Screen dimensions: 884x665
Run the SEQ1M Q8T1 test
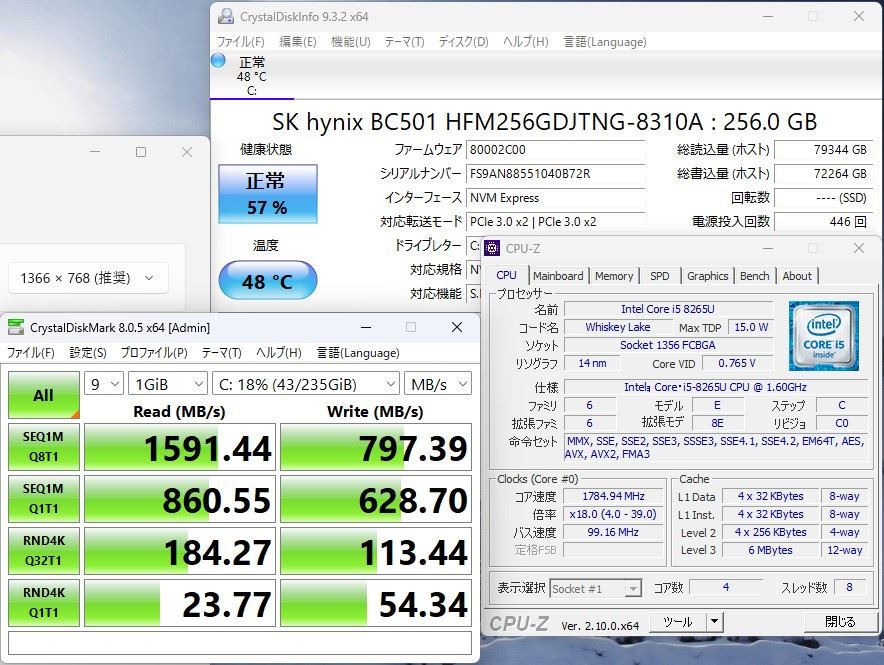pos(43,447)
